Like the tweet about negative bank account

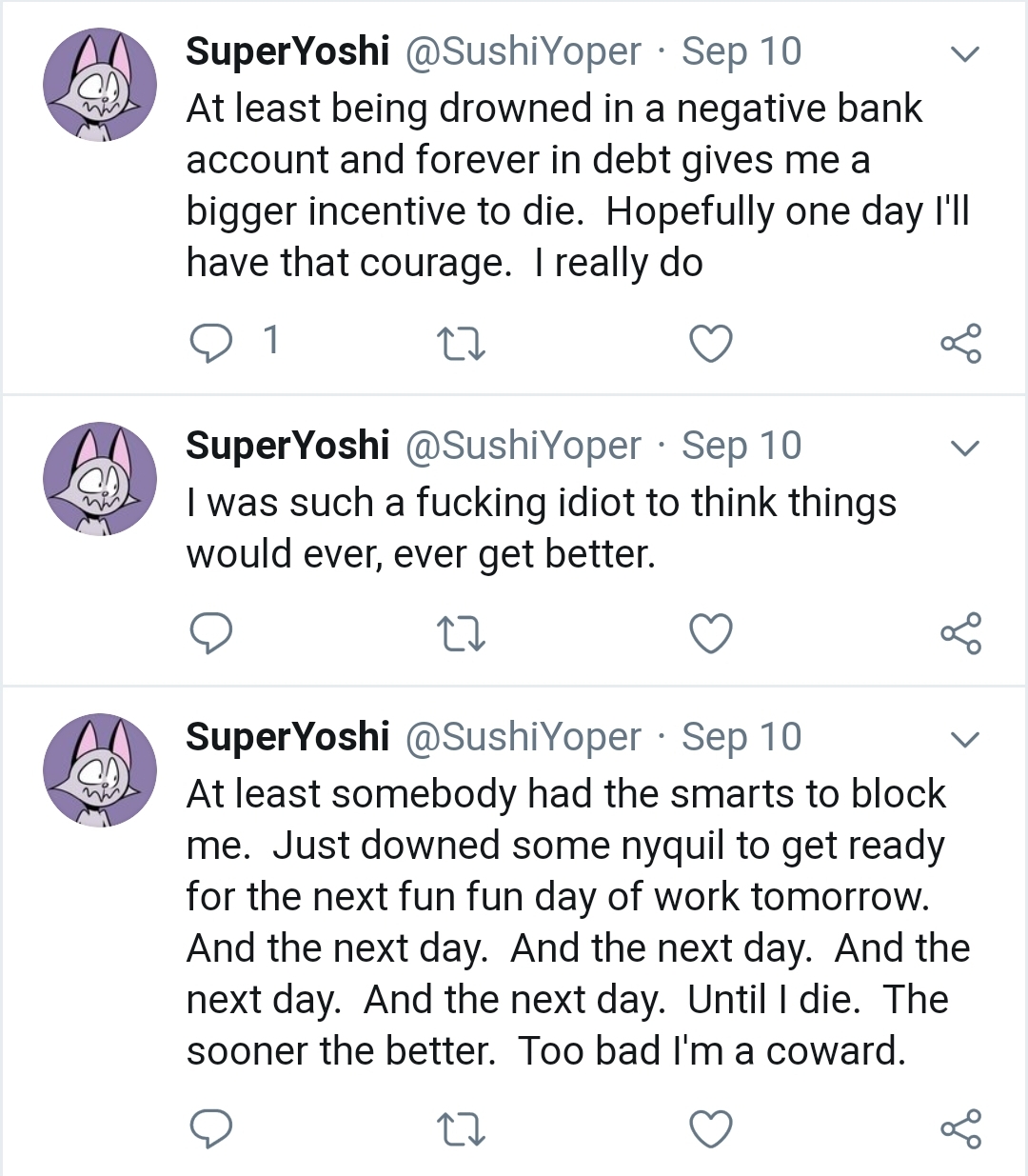point(711,344)
